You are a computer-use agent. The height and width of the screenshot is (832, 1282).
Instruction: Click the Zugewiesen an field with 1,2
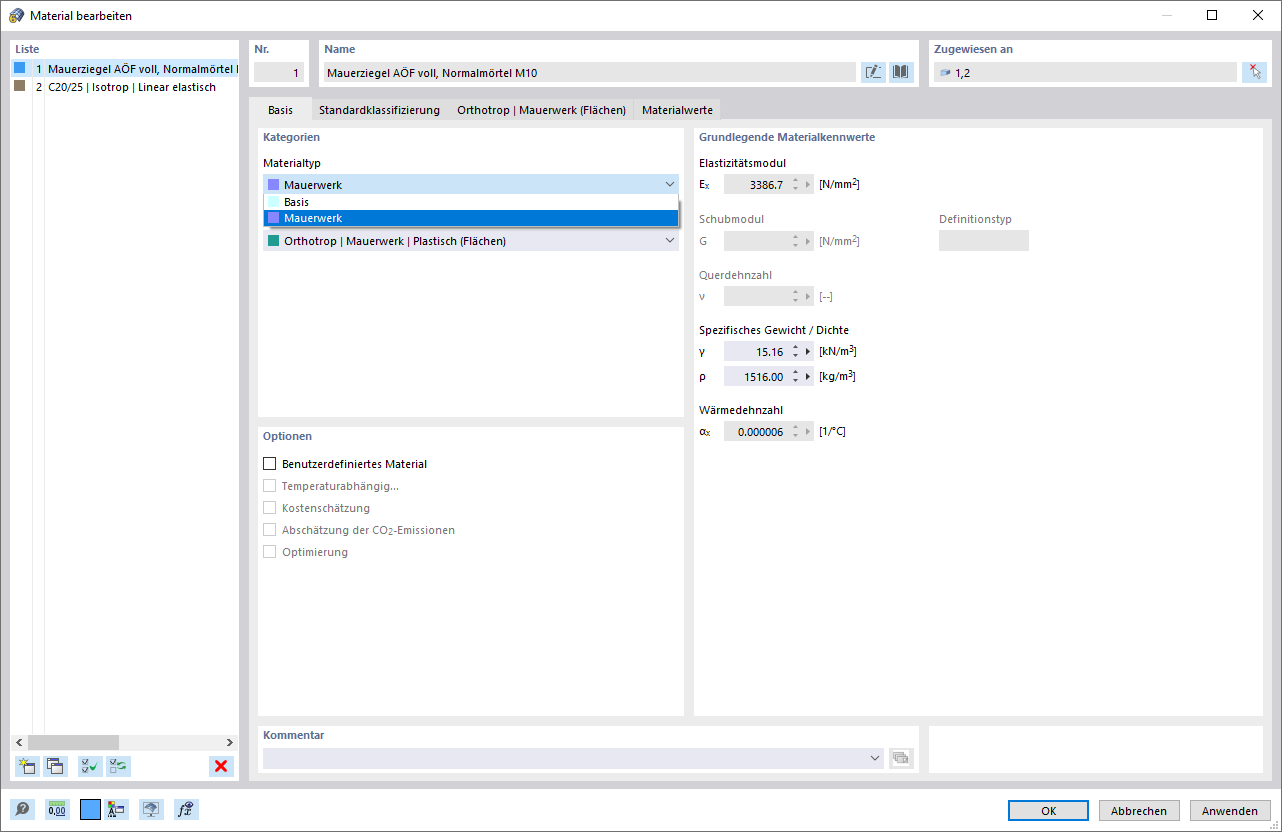click(1085, 72)
